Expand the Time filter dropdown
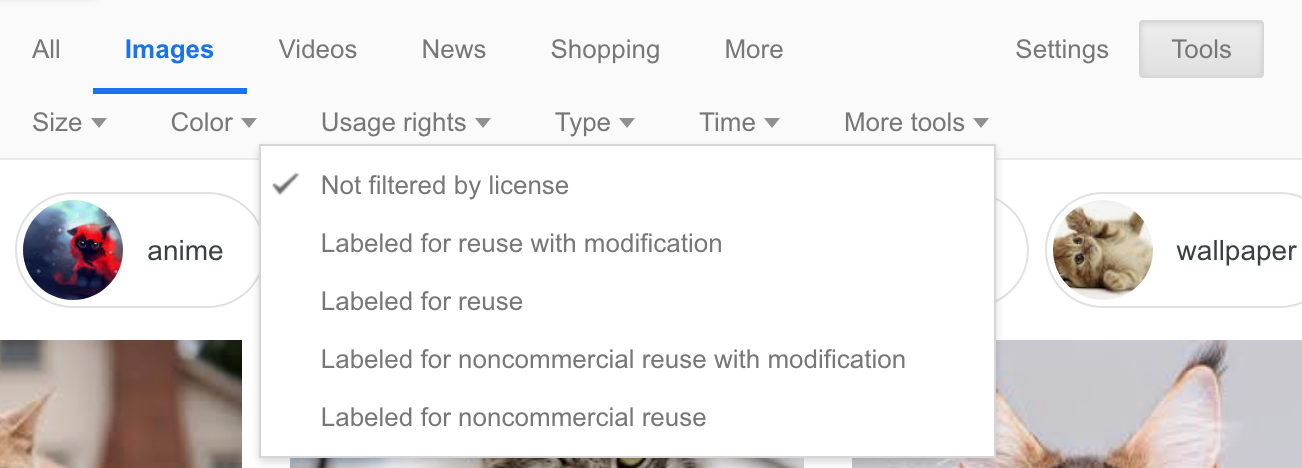The width and height of the screenshot is (1302, 468). point(739,123)
